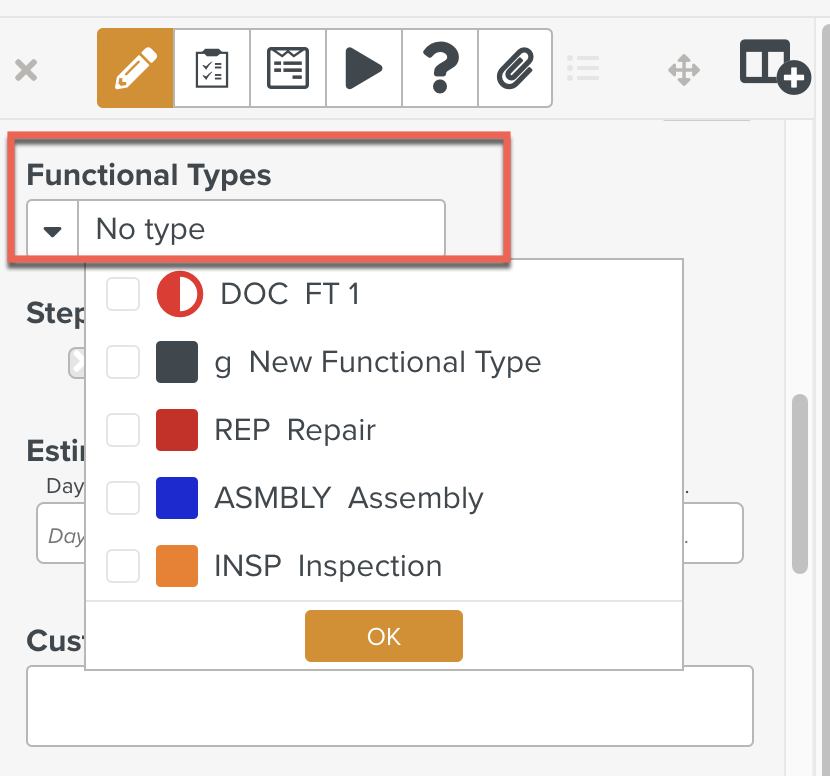Click the notes clipboard icon

click(x=287, y=68)
